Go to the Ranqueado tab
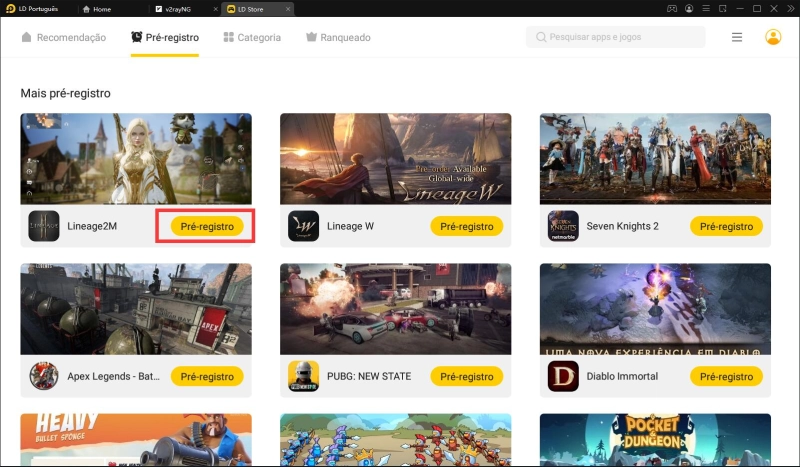 point(338,37)
